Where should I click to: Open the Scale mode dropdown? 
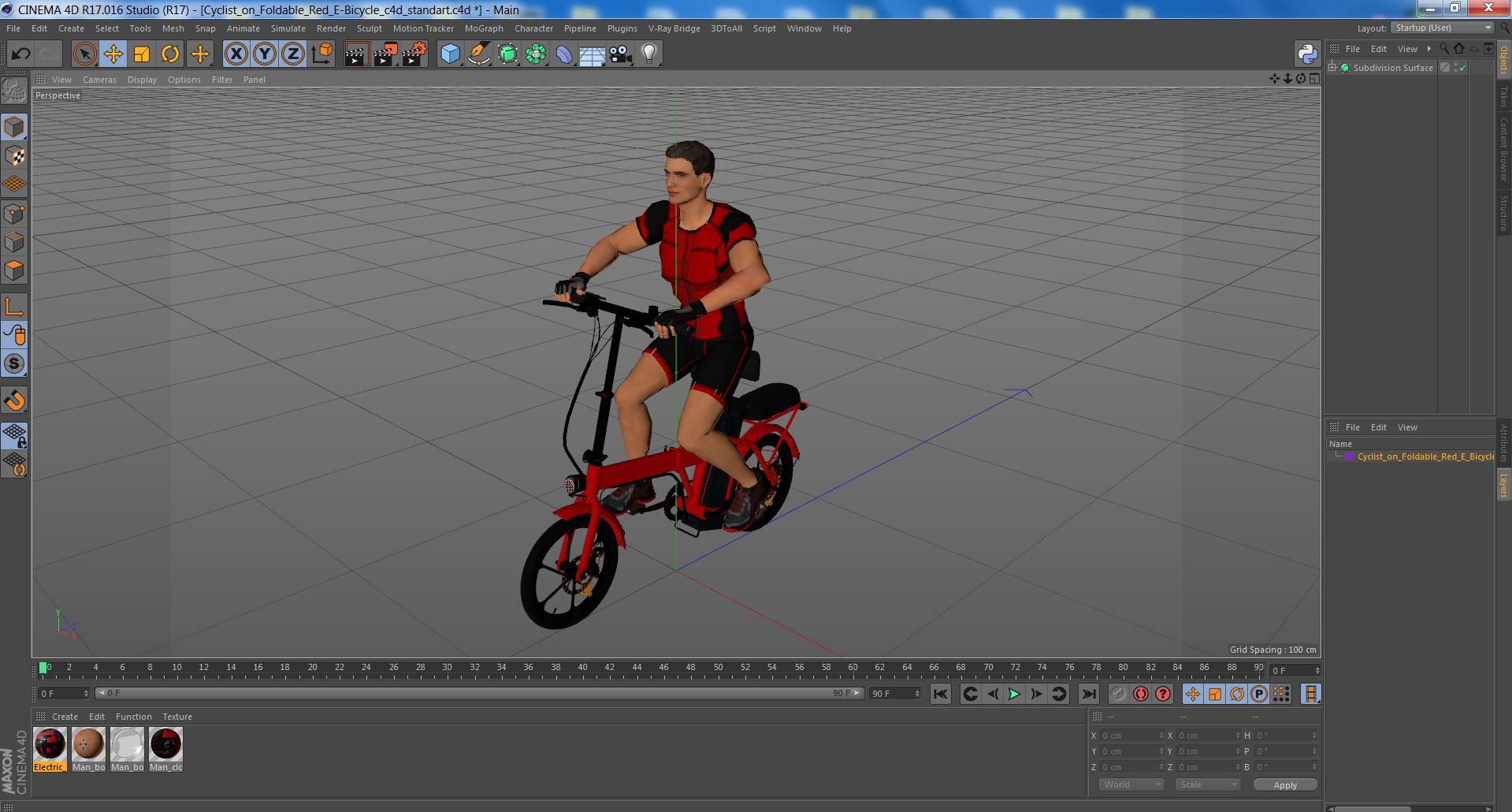pyautogui.click(x=1208, y=784)
